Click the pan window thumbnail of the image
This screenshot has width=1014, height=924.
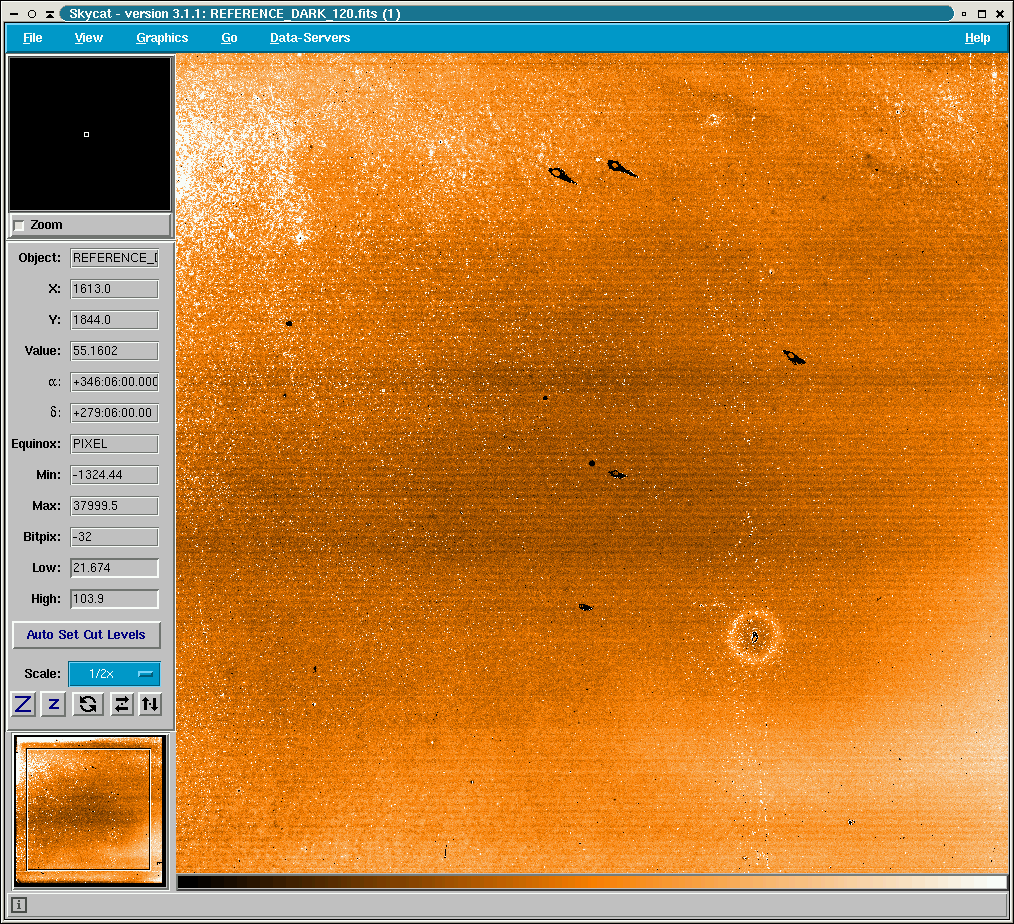pyautogui.click(x=89, y=810)
